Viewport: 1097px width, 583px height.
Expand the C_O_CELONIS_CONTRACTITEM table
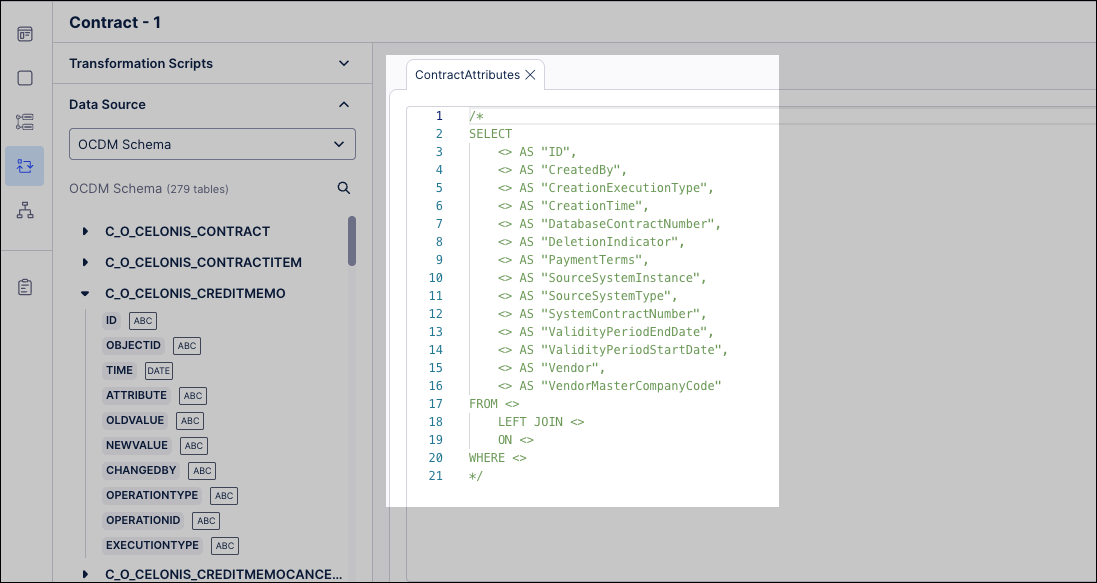tap(85, 263)
